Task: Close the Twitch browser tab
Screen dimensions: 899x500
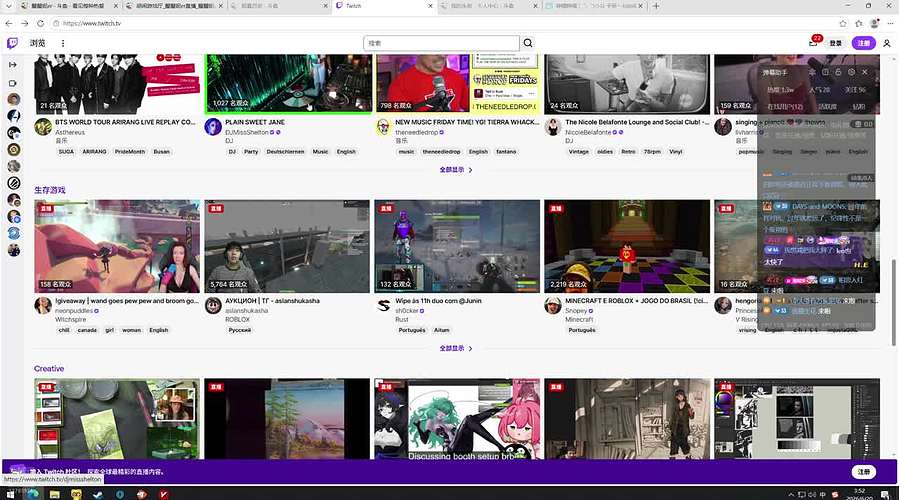Action: click(431, 6)
